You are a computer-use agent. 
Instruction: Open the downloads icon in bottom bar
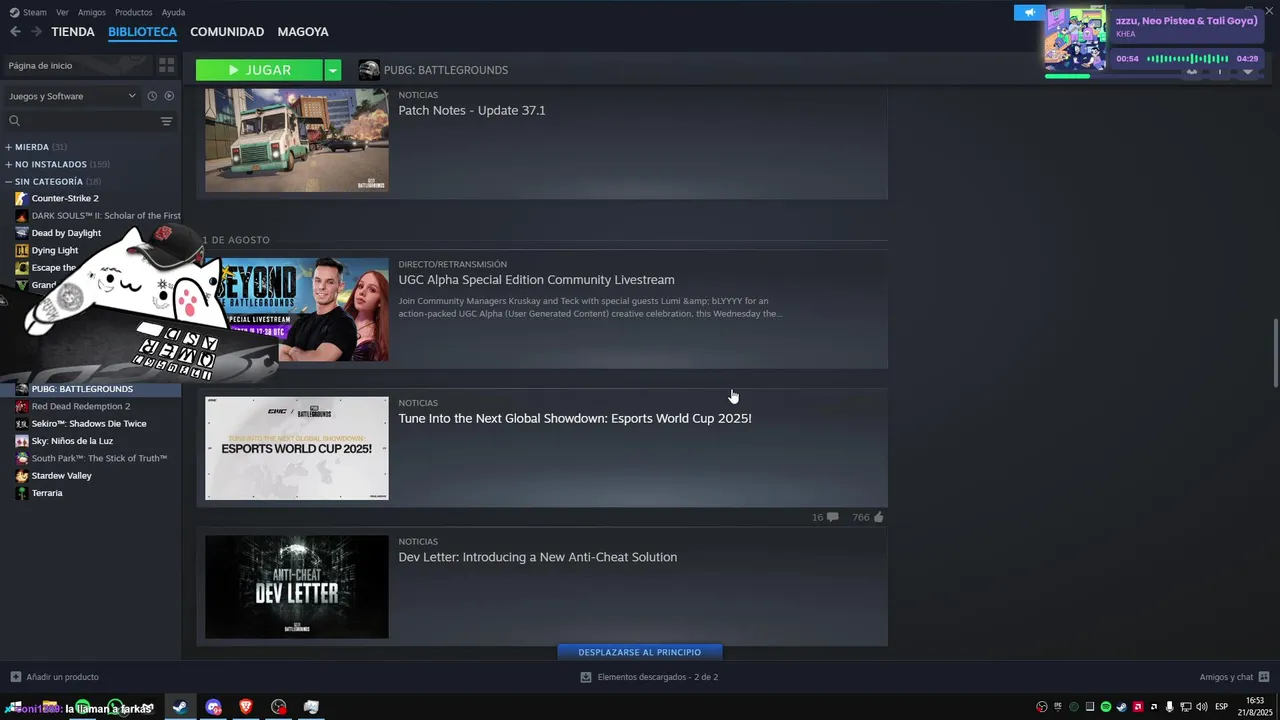tap(586, 677)
